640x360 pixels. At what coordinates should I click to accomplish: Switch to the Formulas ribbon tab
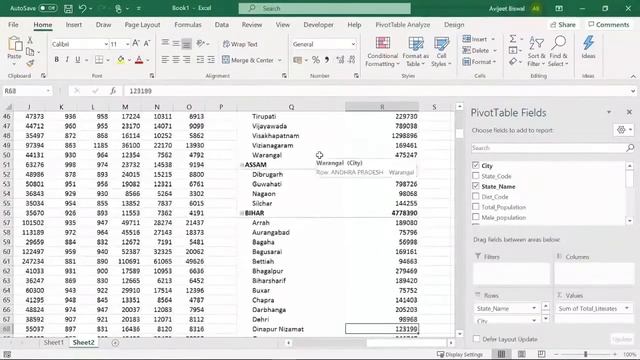click(x=188, y=25)
